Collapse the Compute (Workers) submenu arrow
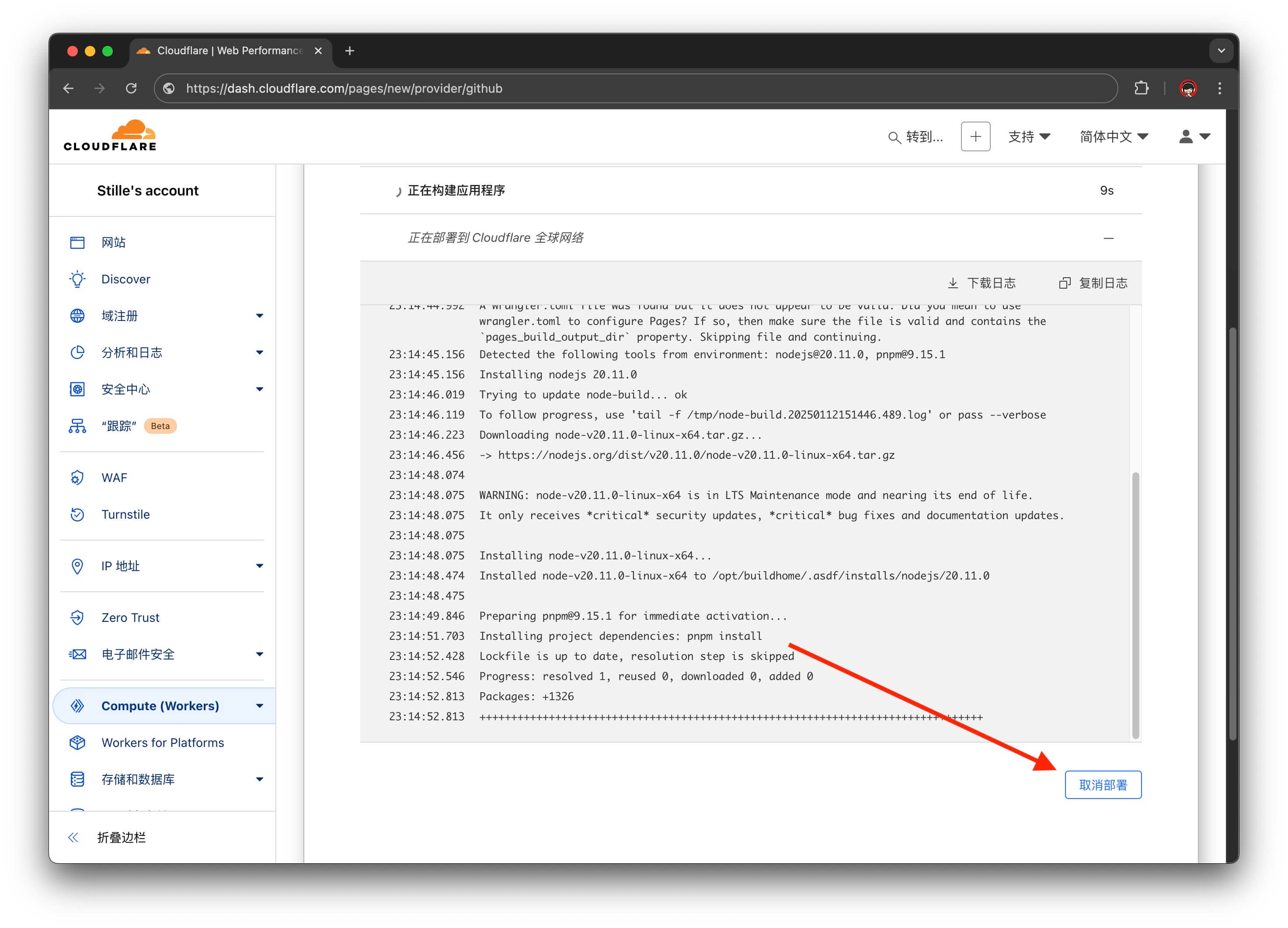The height and width of the screenshot is (928, 1288). pos(260,705)
